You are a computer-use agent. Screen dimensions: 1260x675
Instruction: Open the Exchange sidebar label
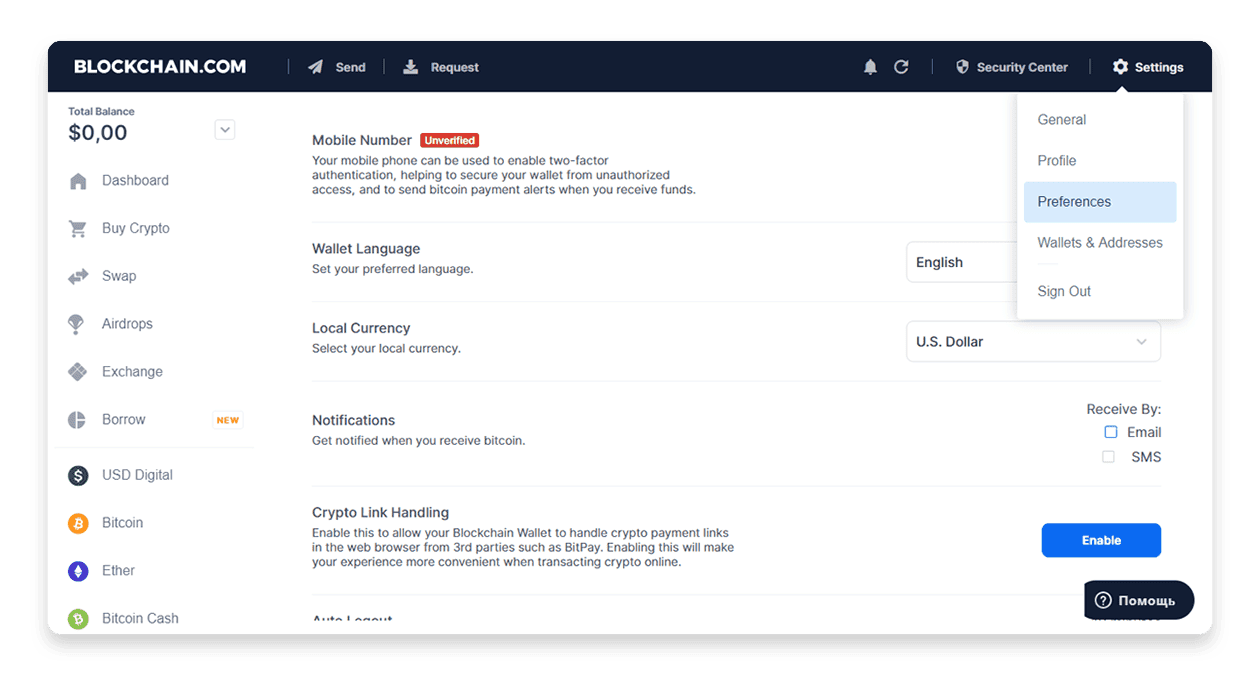point(132,372)
